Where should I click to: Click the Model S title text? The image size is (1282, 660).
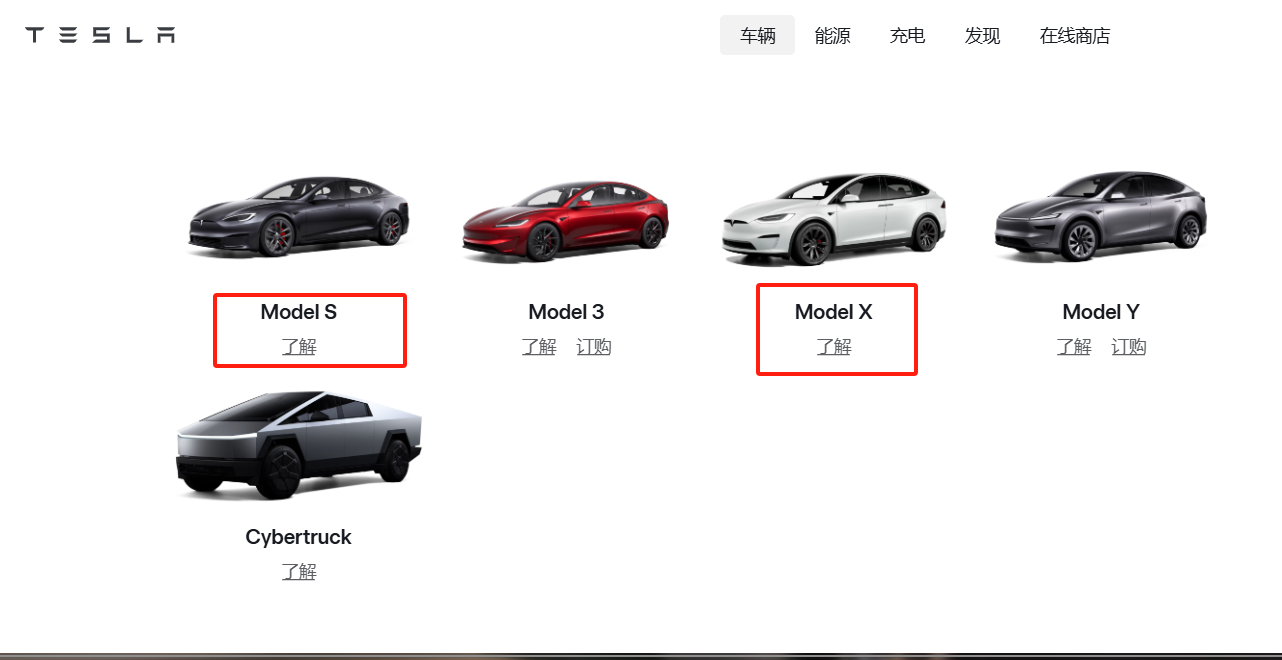coord(298,312)
